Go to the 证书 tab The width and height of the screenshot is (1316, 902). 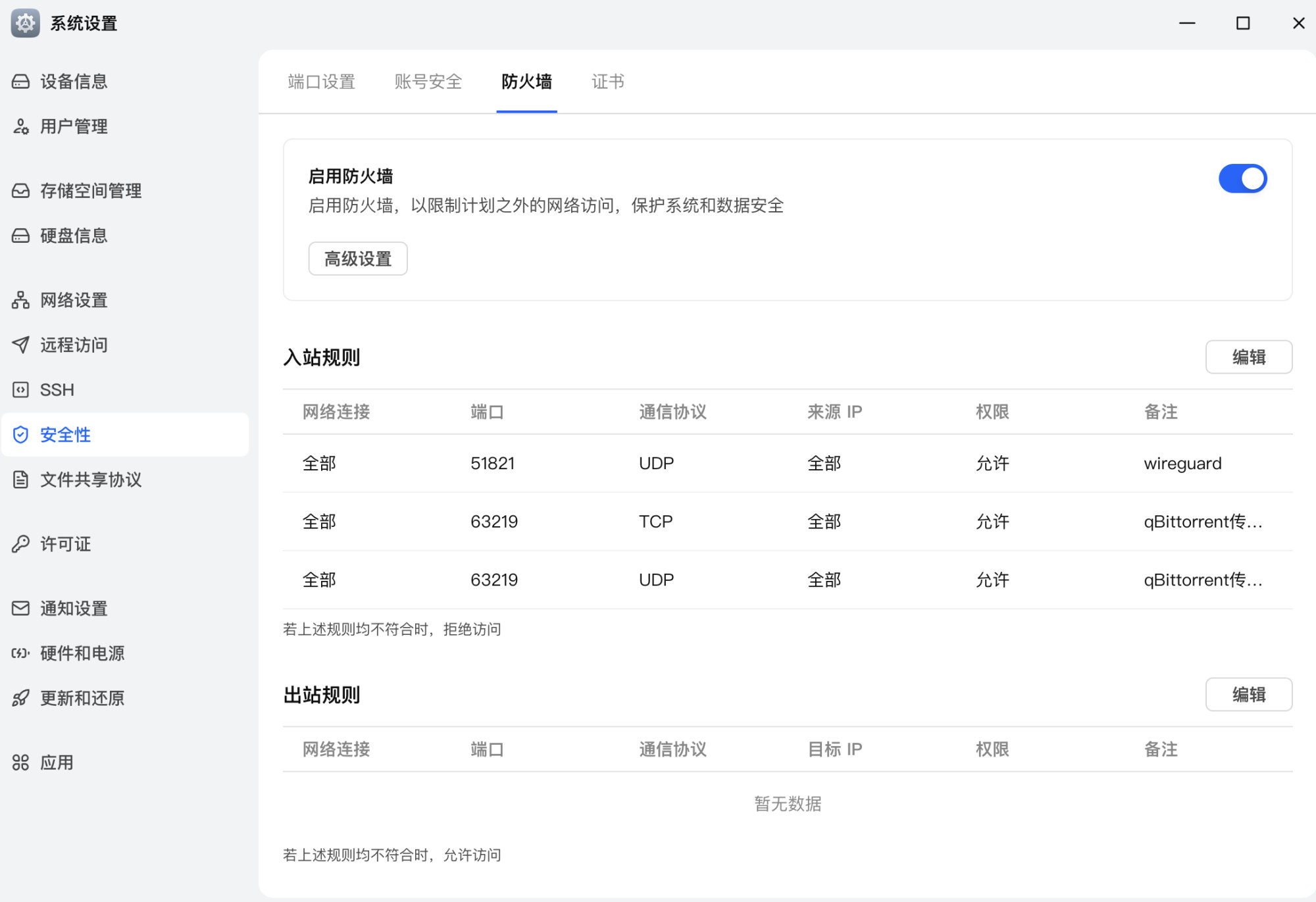pyautogui.click(x=607, y=82)
